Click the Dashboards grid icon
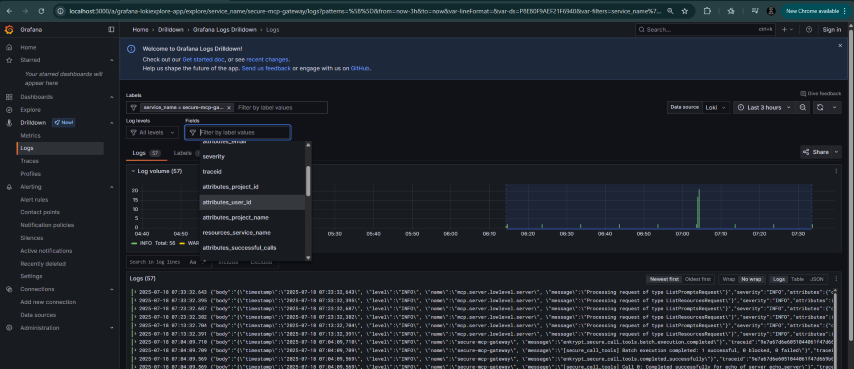Screen dimensions: 854x369 (x=9, y=97)
